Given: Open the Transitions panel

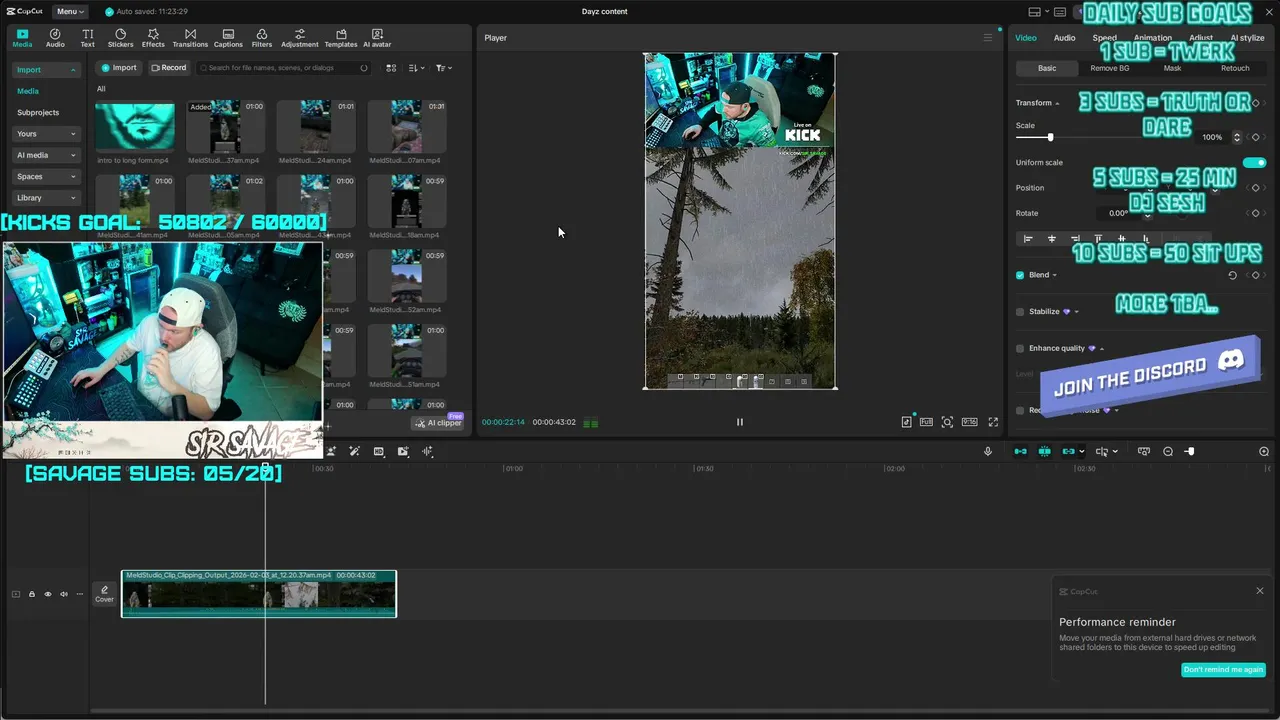Looking at the screenshot, I should (x=190, y=38).
